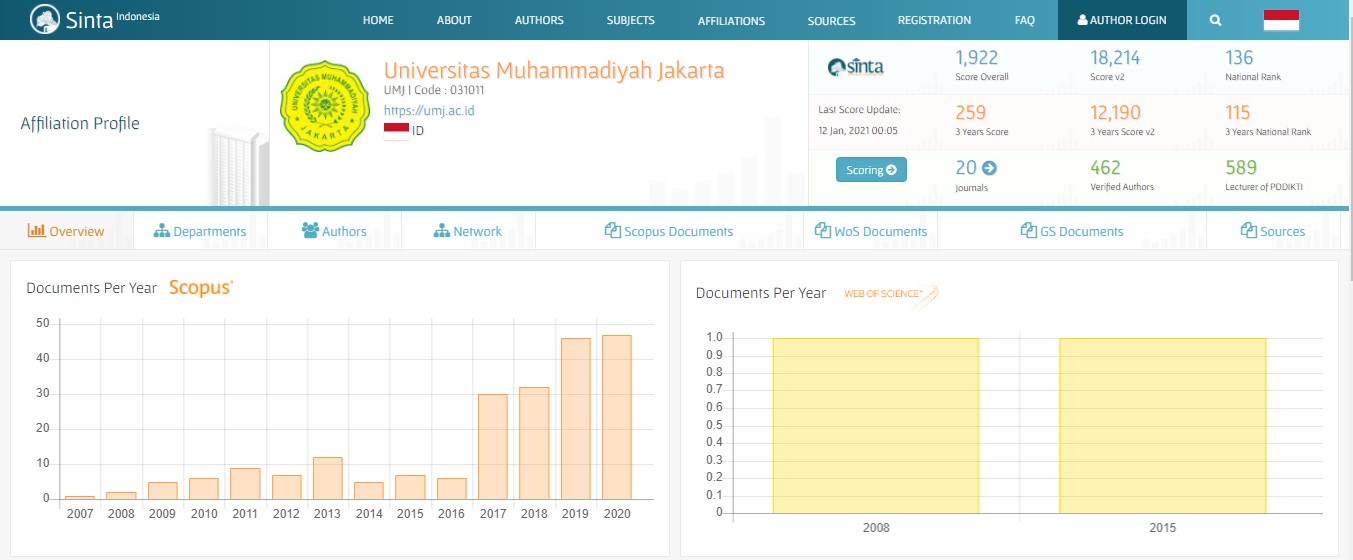Click the Affiliation Profile label

pyautogui.click(x=80, y=124)
